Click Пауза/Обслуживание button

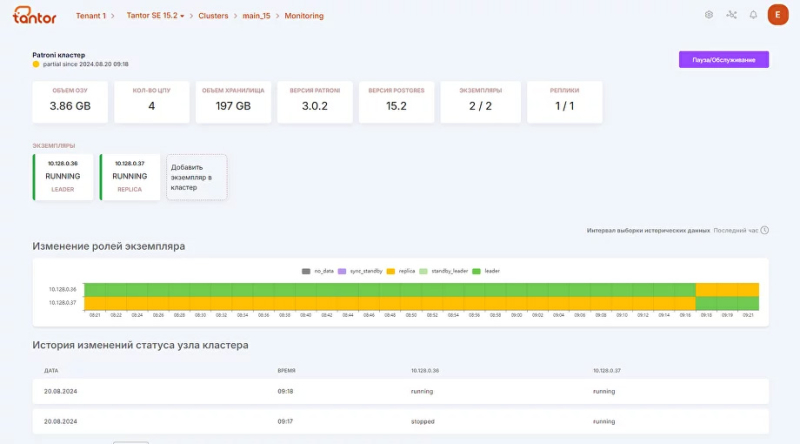point(723,60)
